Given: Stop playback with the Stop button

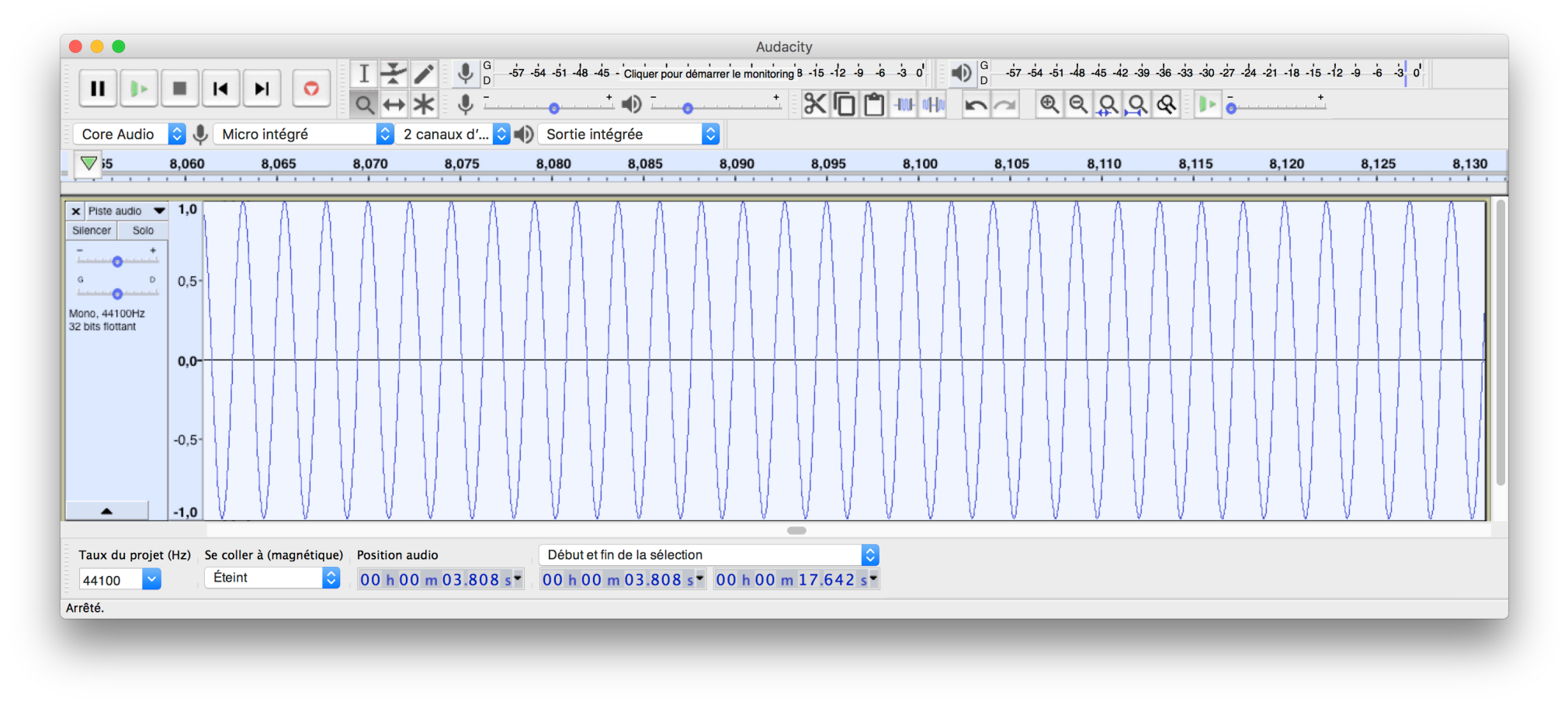Looking at the screenshot, I should point(180,89).
